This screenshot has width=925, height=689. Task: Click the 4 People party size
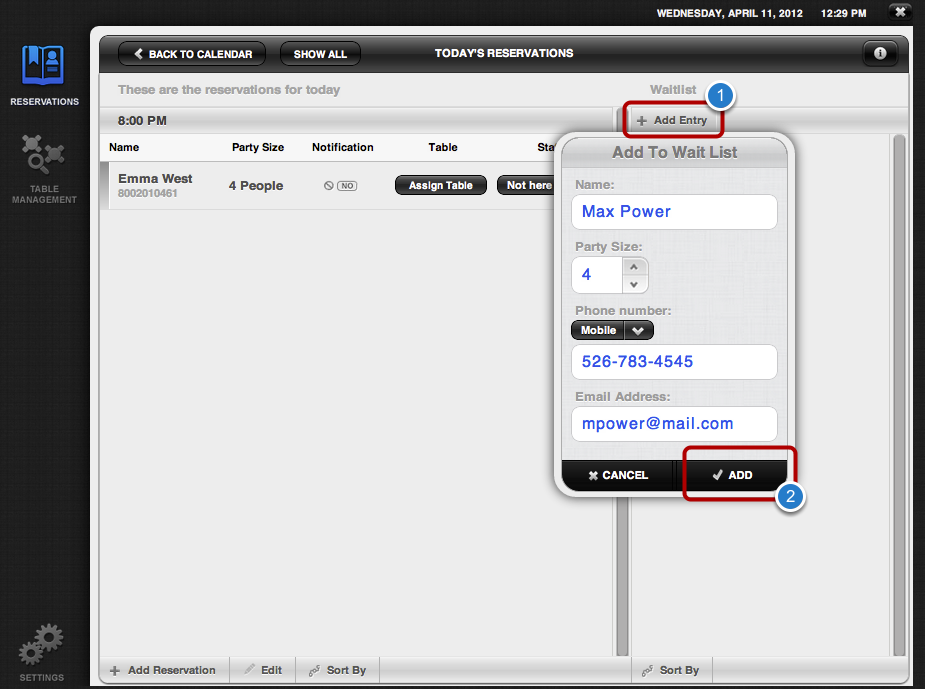[x=256, y=186]
